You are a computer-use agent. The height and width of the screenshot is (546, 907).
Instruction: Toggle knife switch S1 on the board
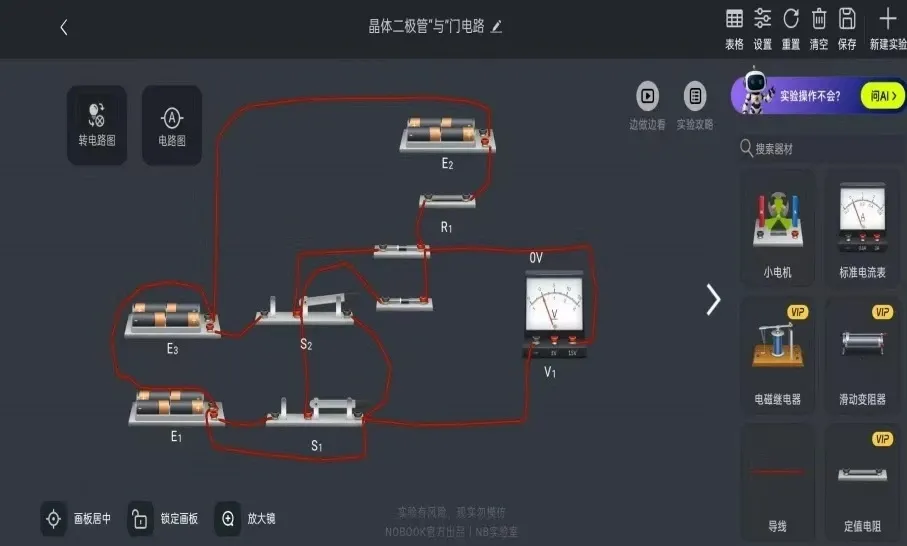pos(315,410)
